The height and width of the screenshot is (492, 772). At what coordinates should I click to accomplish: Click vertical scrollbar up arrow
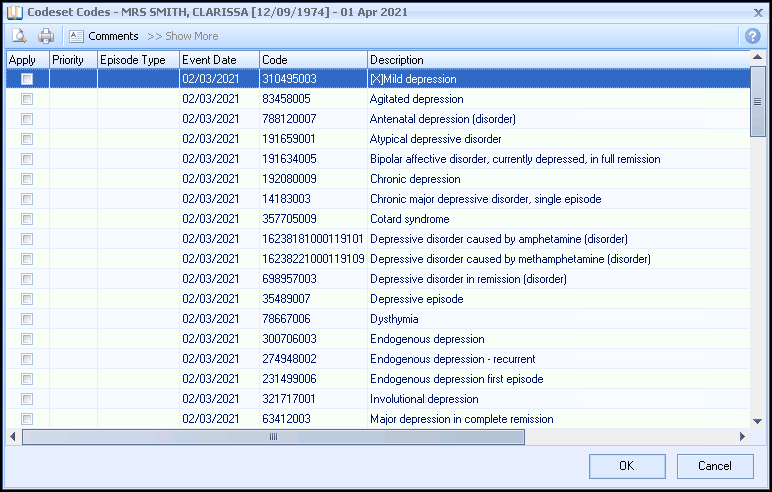758,58
